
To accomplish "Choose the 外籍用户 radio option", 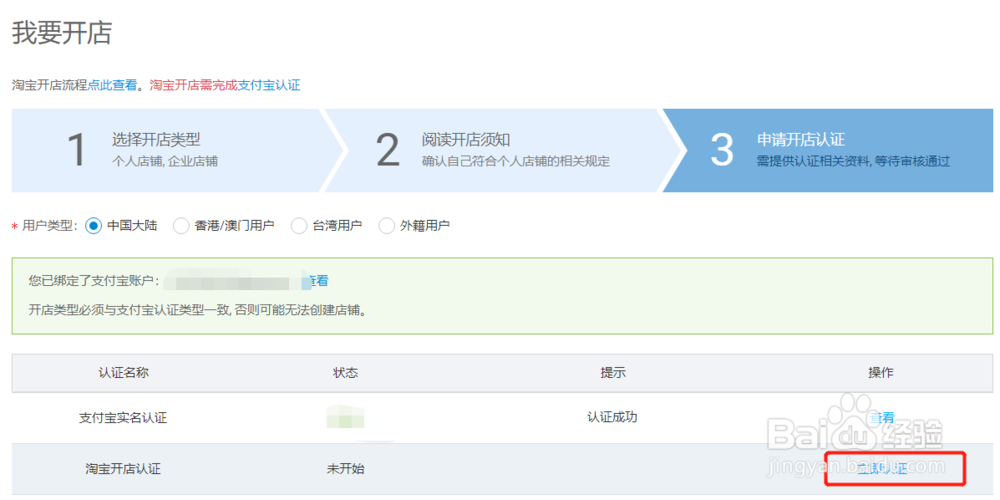I will tap(386, 226).
